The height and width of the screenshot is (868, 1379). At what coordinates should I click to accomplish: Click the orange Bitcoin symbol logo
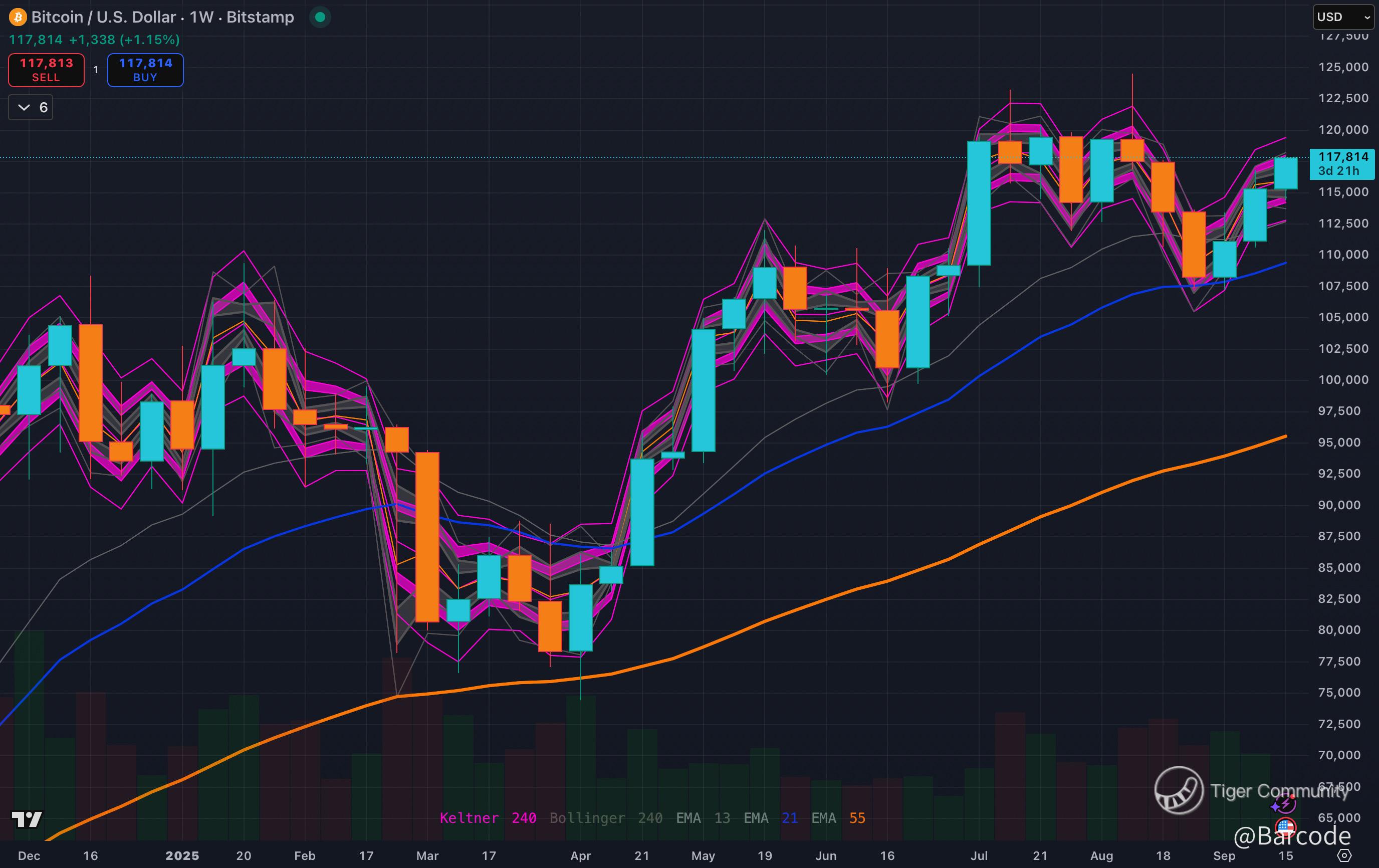pos(18,17)
